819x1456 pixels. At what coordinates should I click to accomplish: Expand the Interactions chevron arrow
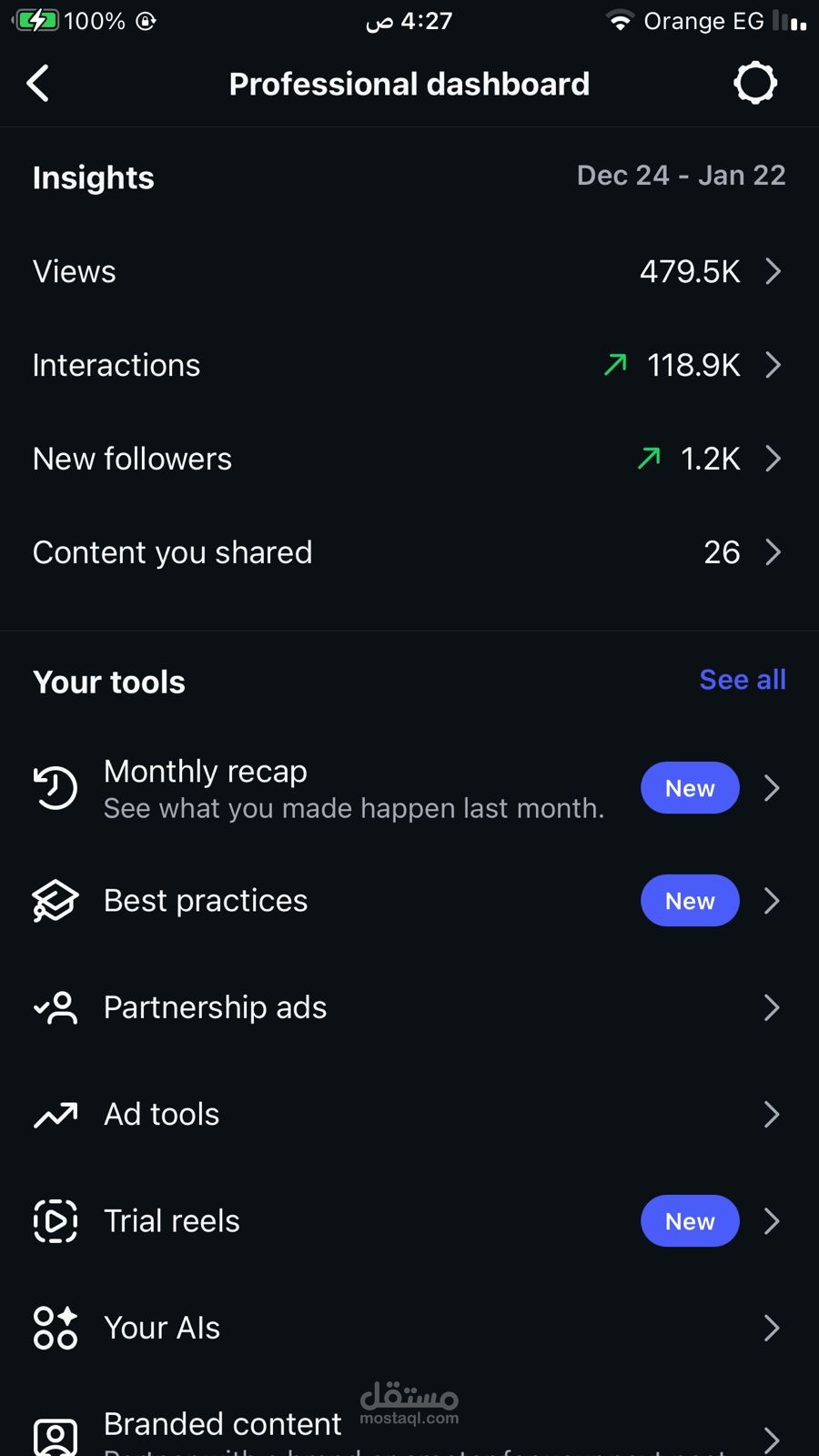[x=773, y=365]
